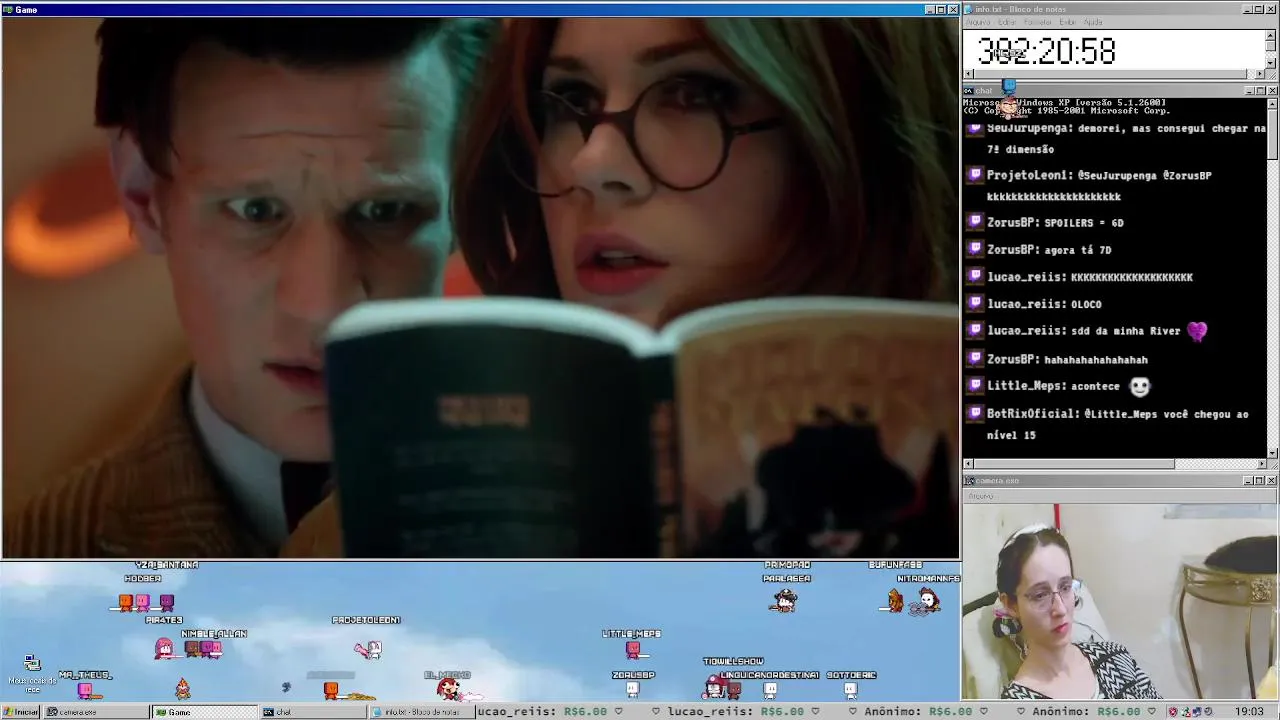The height and width of the screenshot is (720, 1280).
Task: Click the moon face emote after acontece
Action: pyautogui.click(x=1139, y=386)
